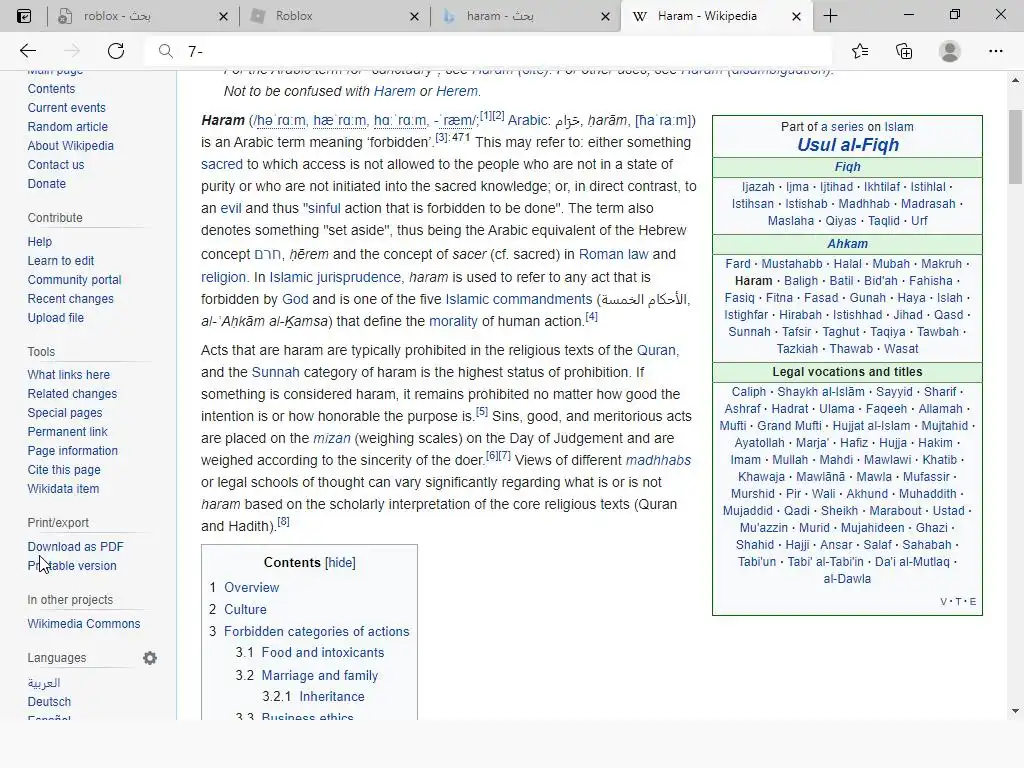Open language settings gear icon
The width and height of the screenshot is (1024, 768).
pos(150,658)
